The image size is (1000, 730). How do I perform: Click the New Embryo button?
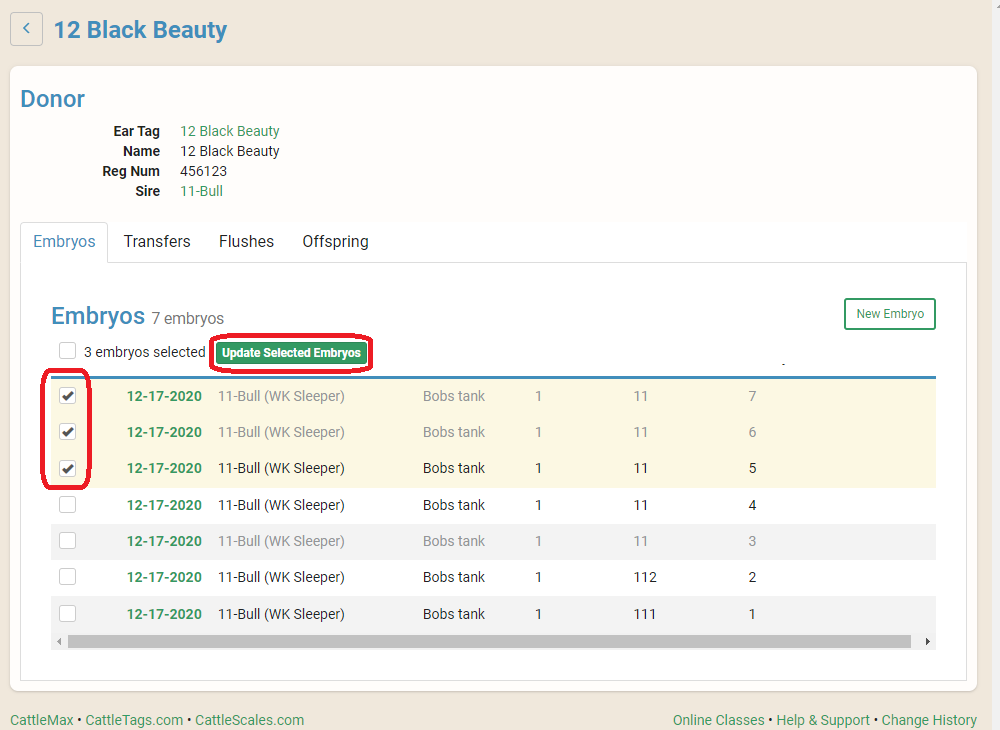[890, 314]
